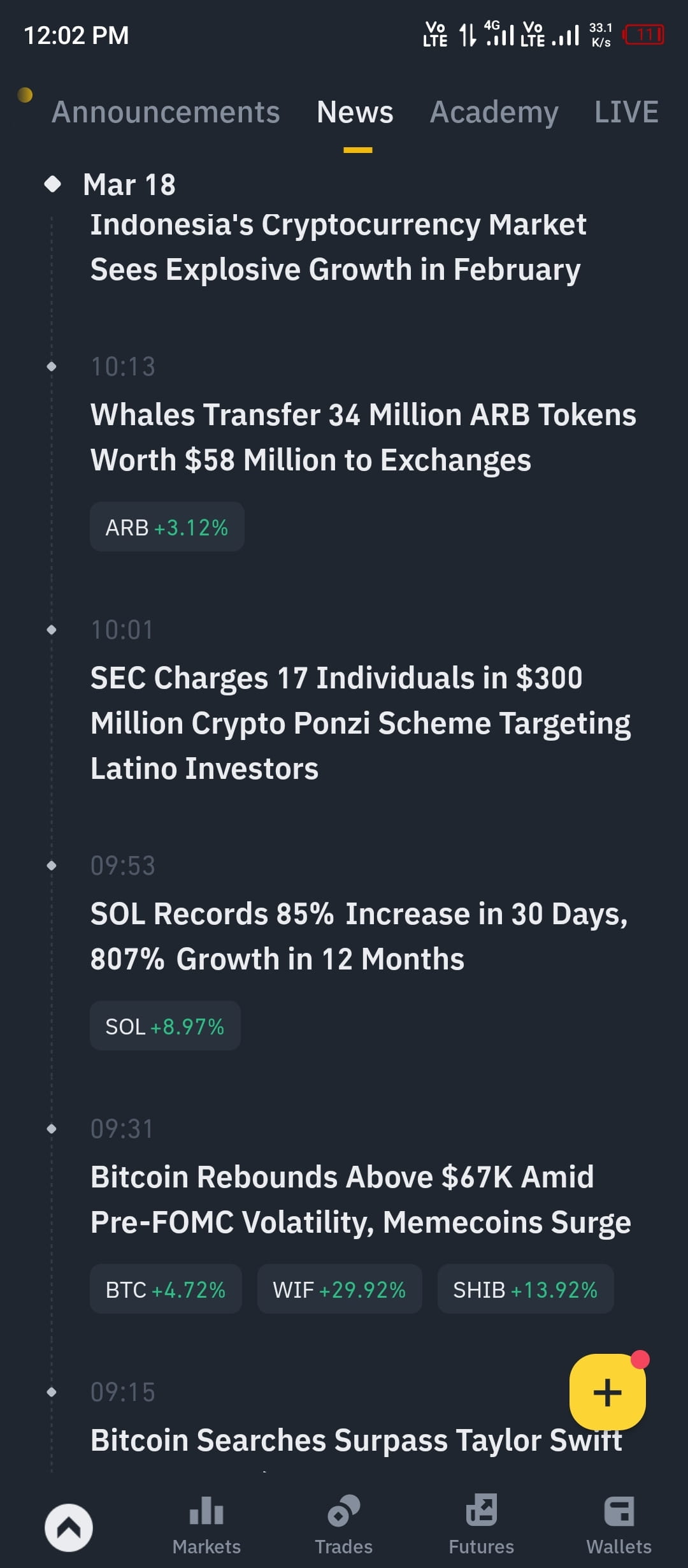The height and width of the screenshot is (1568, 688).
Task: Open the Futures icon in bottom navigation
Action: [x=481, y=1509]
